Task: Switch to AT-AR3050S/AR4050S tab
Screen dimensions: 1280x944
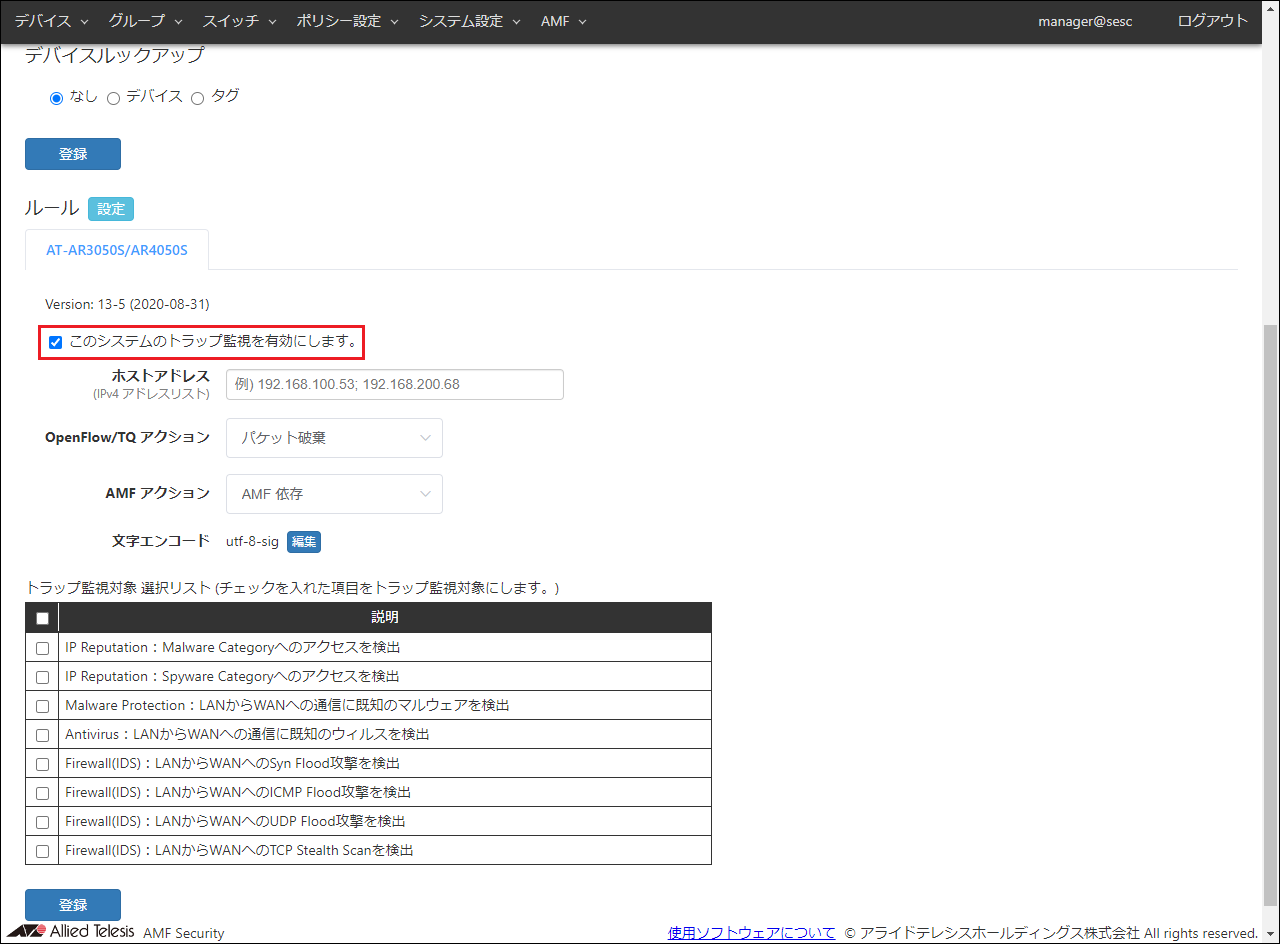Action: pyautogui.click(x=117, y=250)
